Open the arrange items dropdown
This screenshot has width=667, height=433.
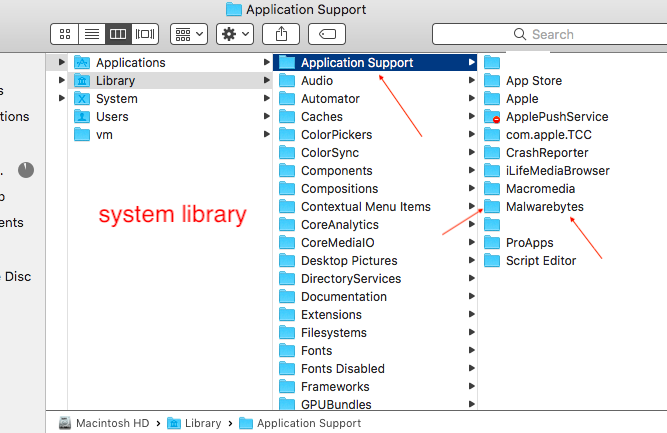[x=189, y=34]
